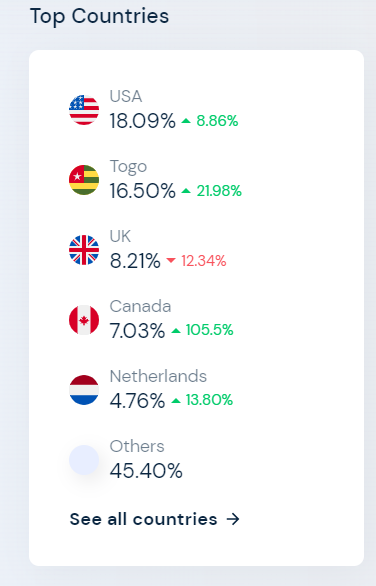This screenshot has height=586, width=376.
Task: Click the red down arrow beside 12.34%
Action: [171, 260]
